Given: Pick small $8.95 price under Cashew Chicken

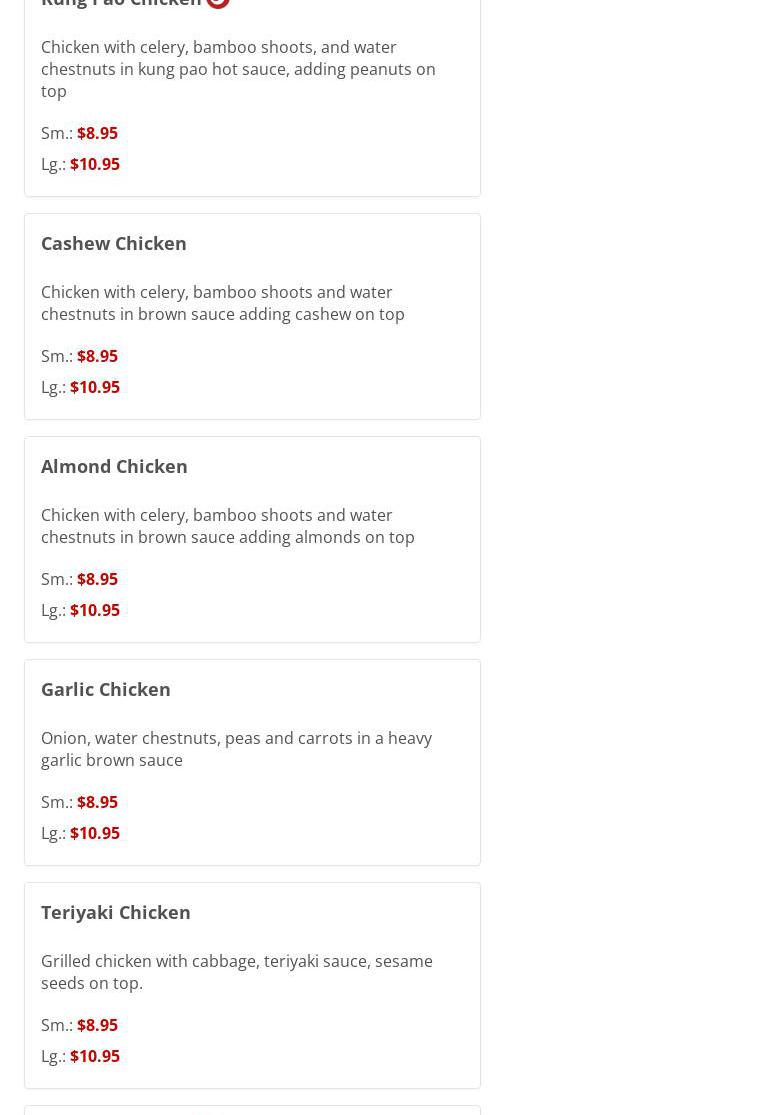Looking at the screenshot, I should 97,356.
